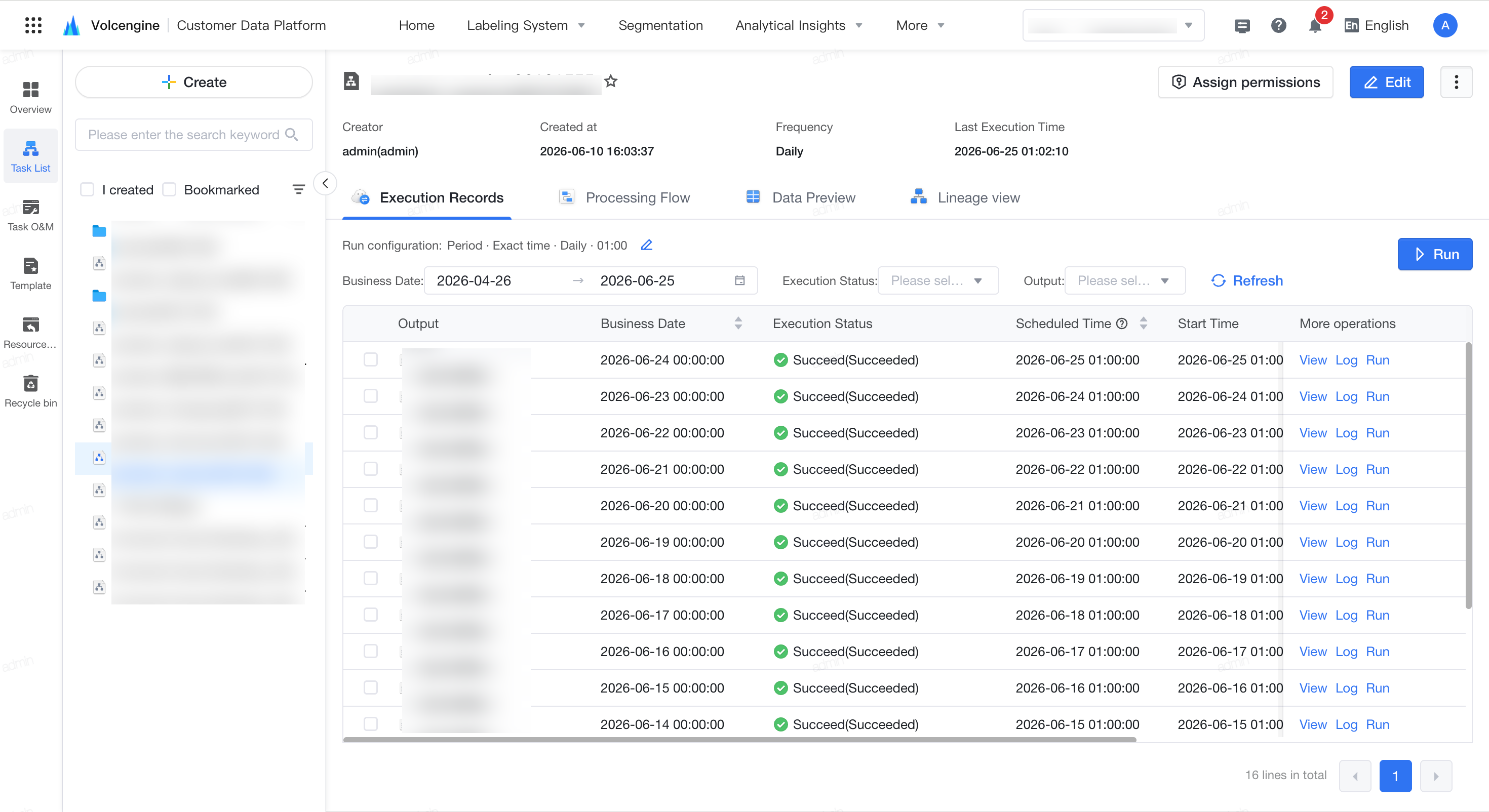Click the horizontal scrollbar under the table
The image size is (1489, 812).
coord(739,739)
